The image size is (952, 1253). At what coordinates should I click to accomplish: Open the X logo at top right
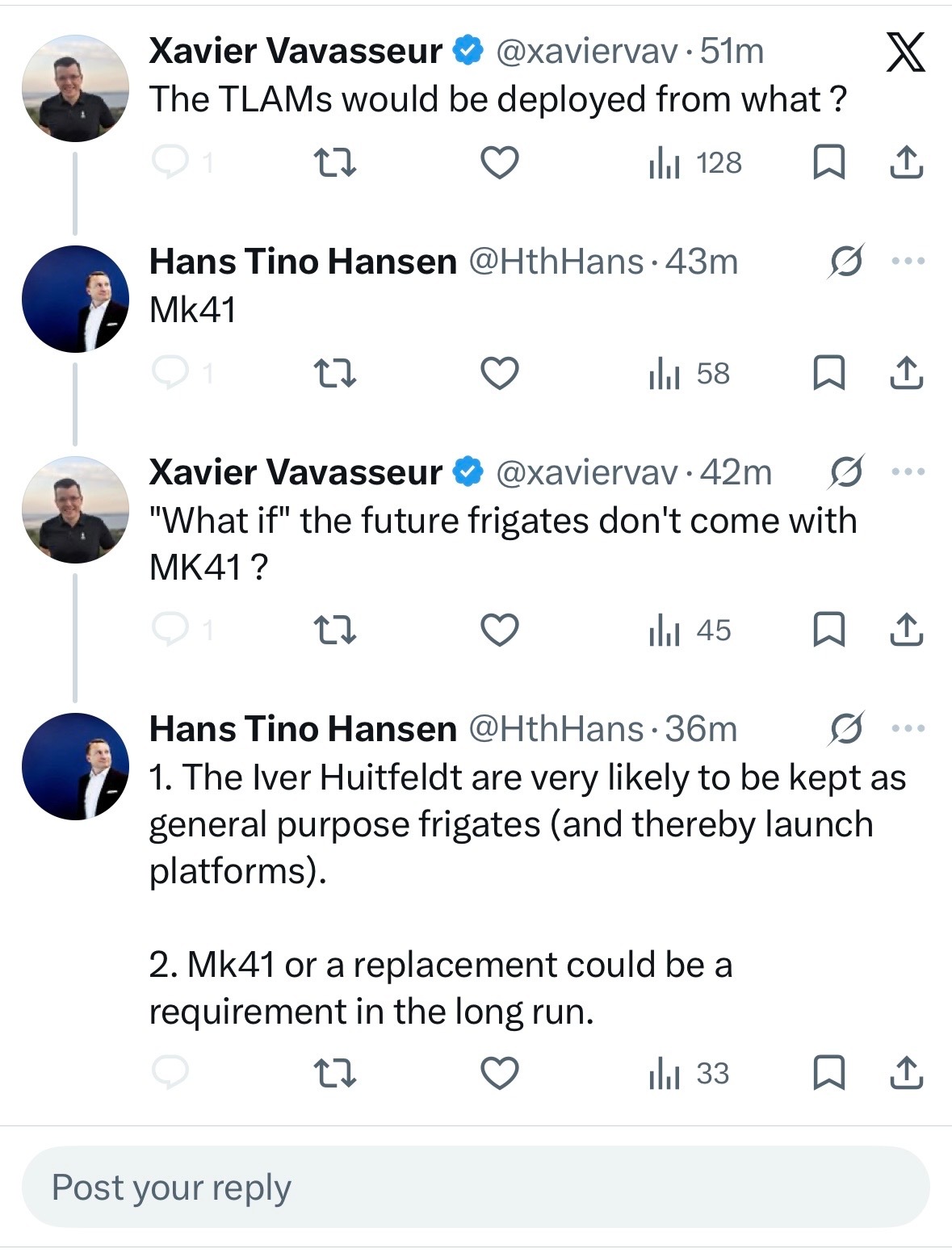904,54
